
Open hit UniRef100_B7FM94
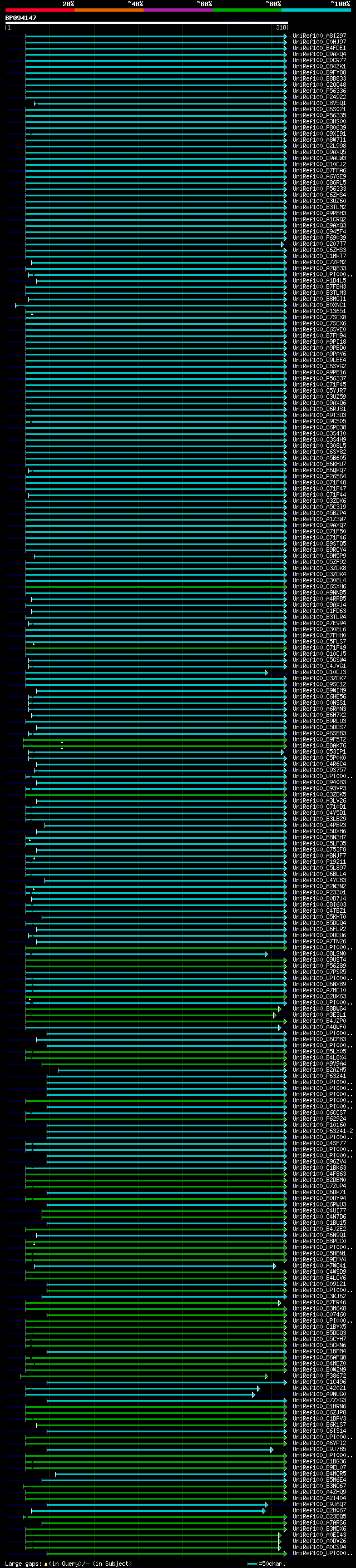319,335
